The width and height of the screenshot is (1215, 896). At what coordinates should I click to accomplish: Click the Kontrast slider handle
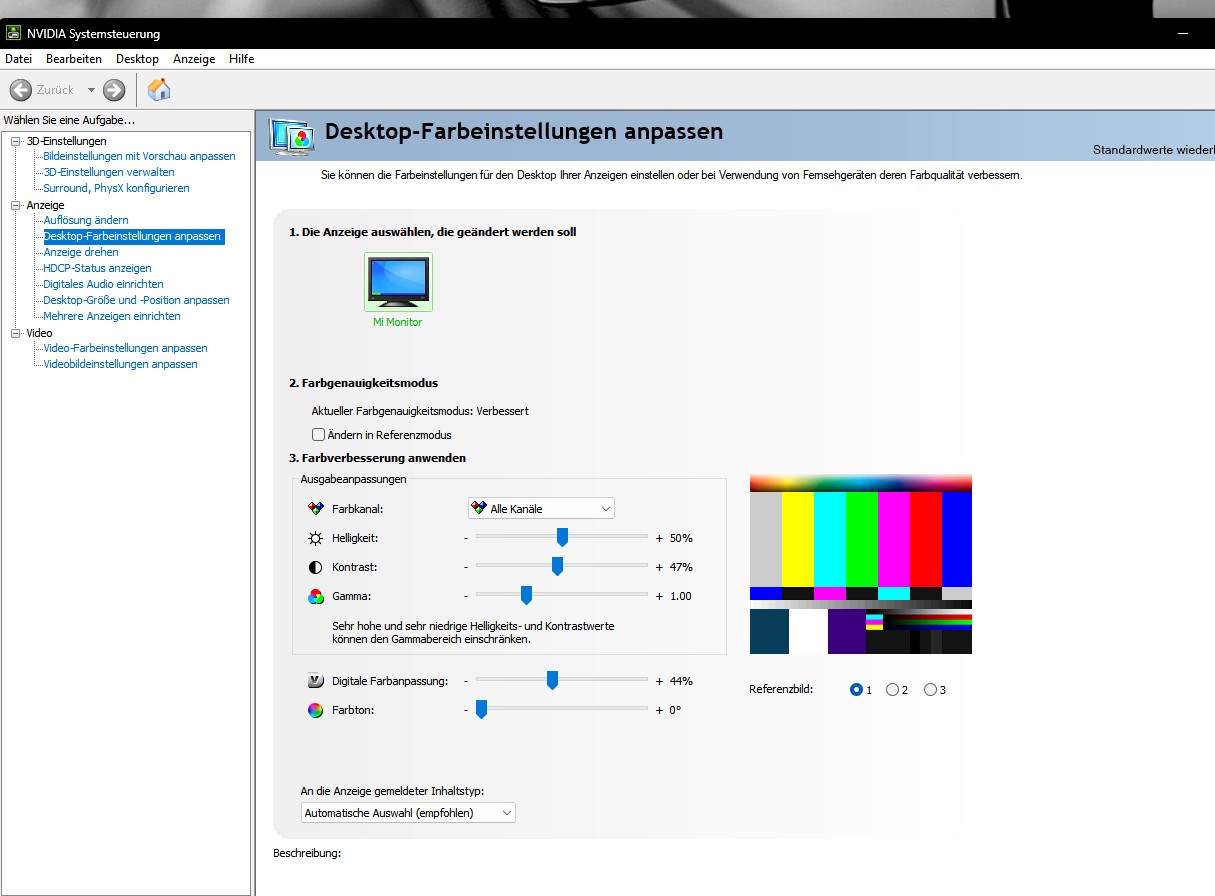pos(557,567)
